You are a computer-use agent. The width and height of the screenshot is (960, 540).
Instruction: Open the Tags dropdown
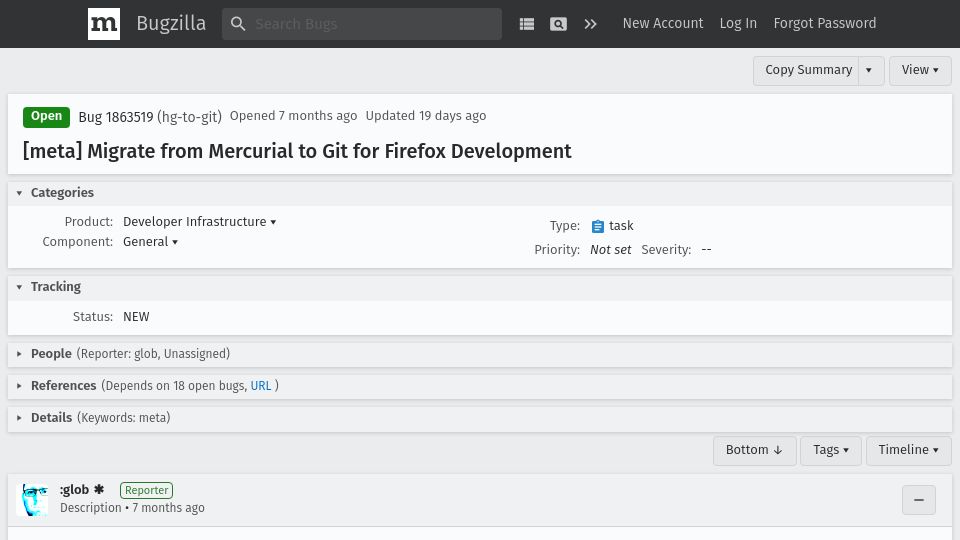coord(830,451)
